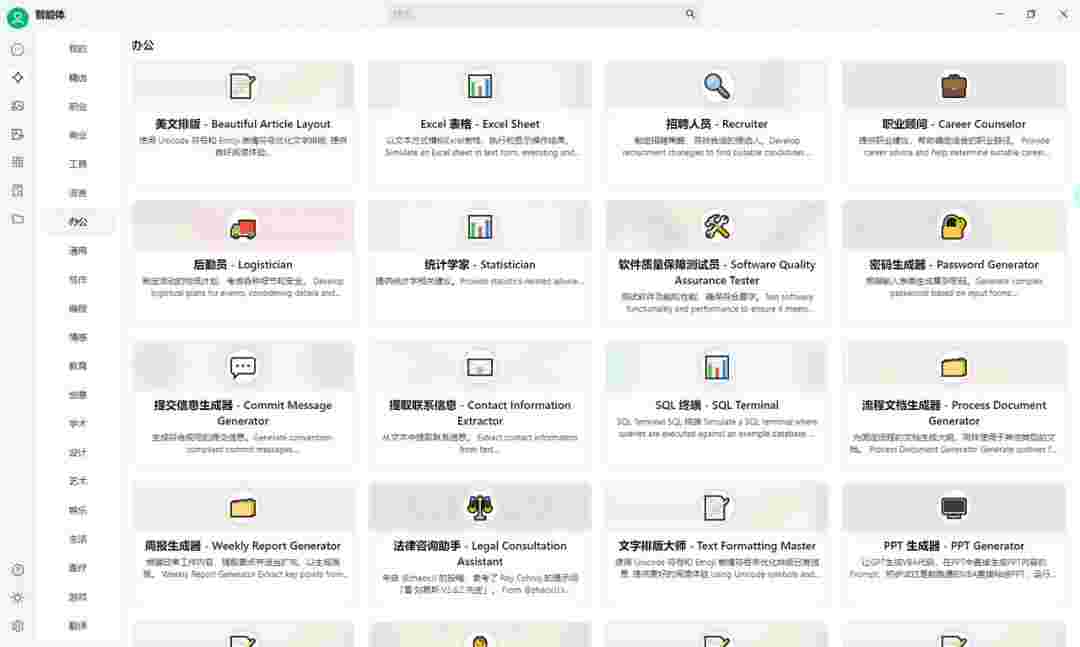1080x647 pixels.
Task: Select the first category in the list
Action: 78,49
